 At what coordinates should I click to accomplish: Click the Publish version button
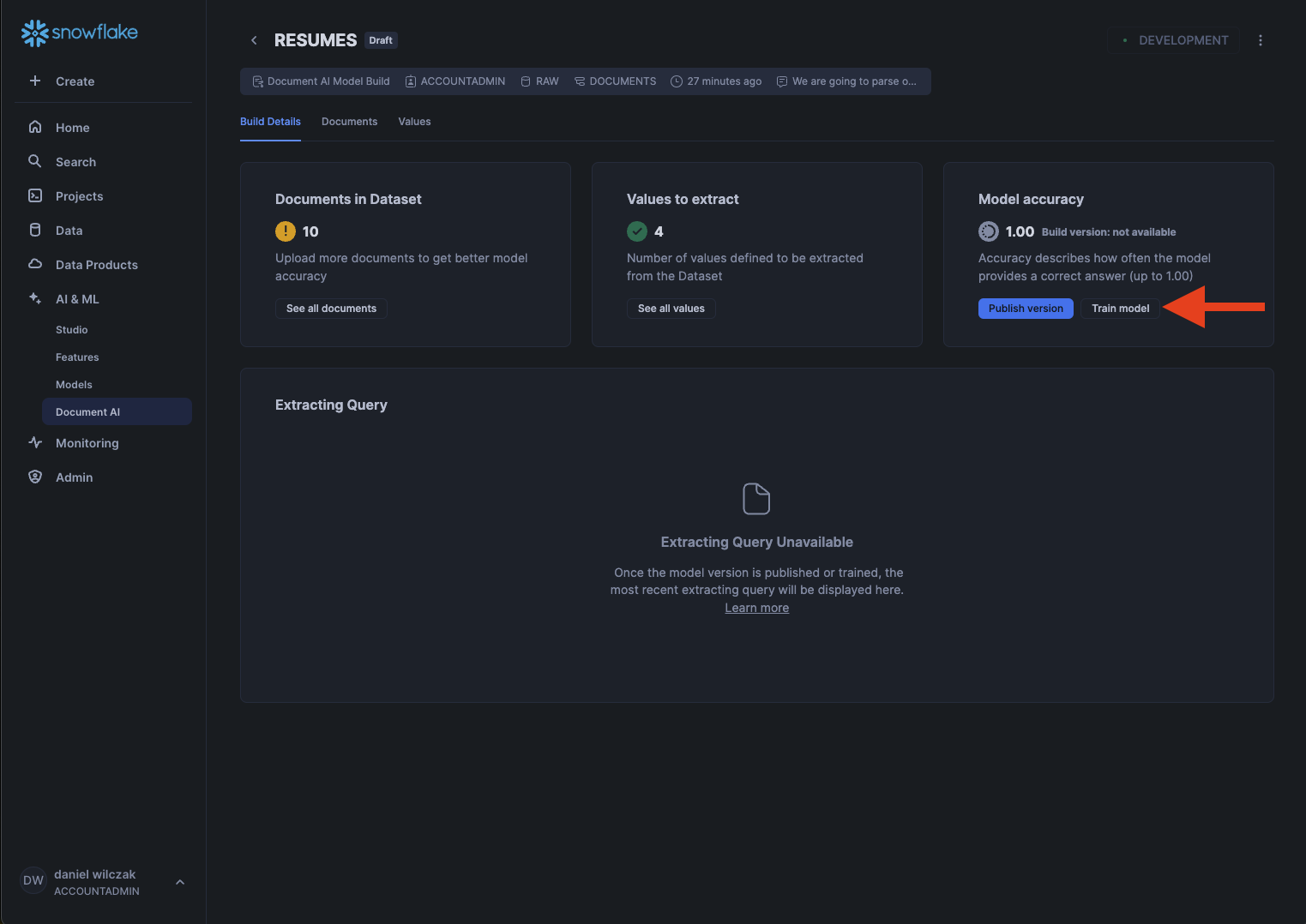1025,309
